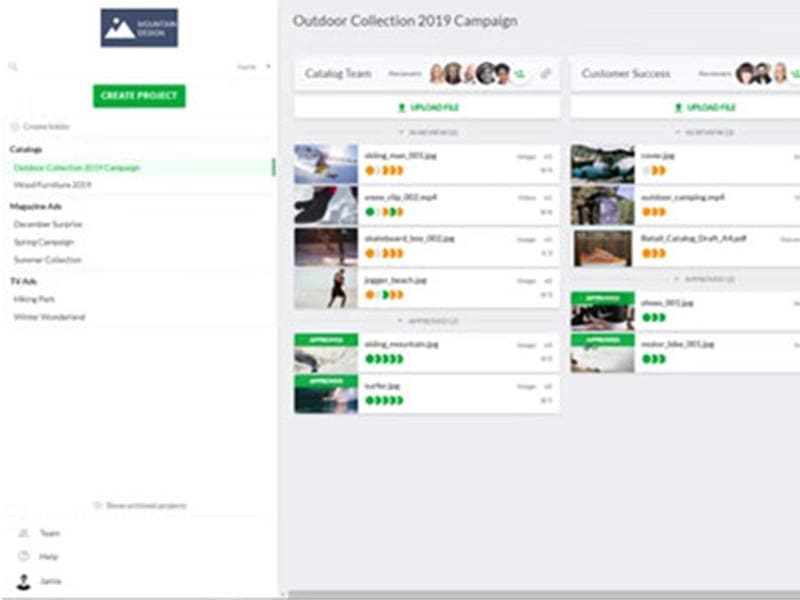Screen dimensions: 800x600
Task: Click last reviewer avatar in Catalog Team
Action: [503, 74]
